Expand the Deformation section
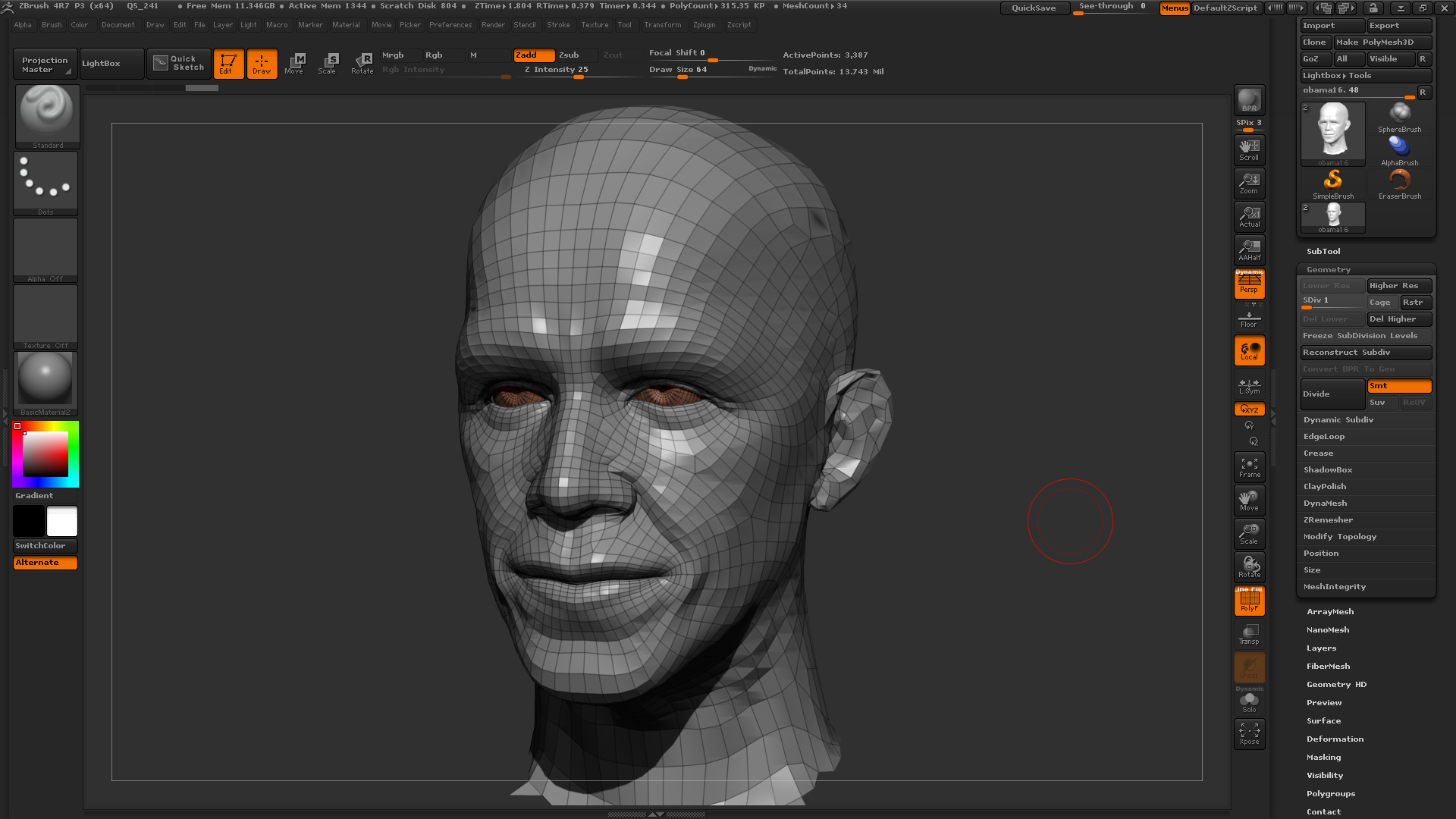The image size is (1456, 819). [1335, 739]
